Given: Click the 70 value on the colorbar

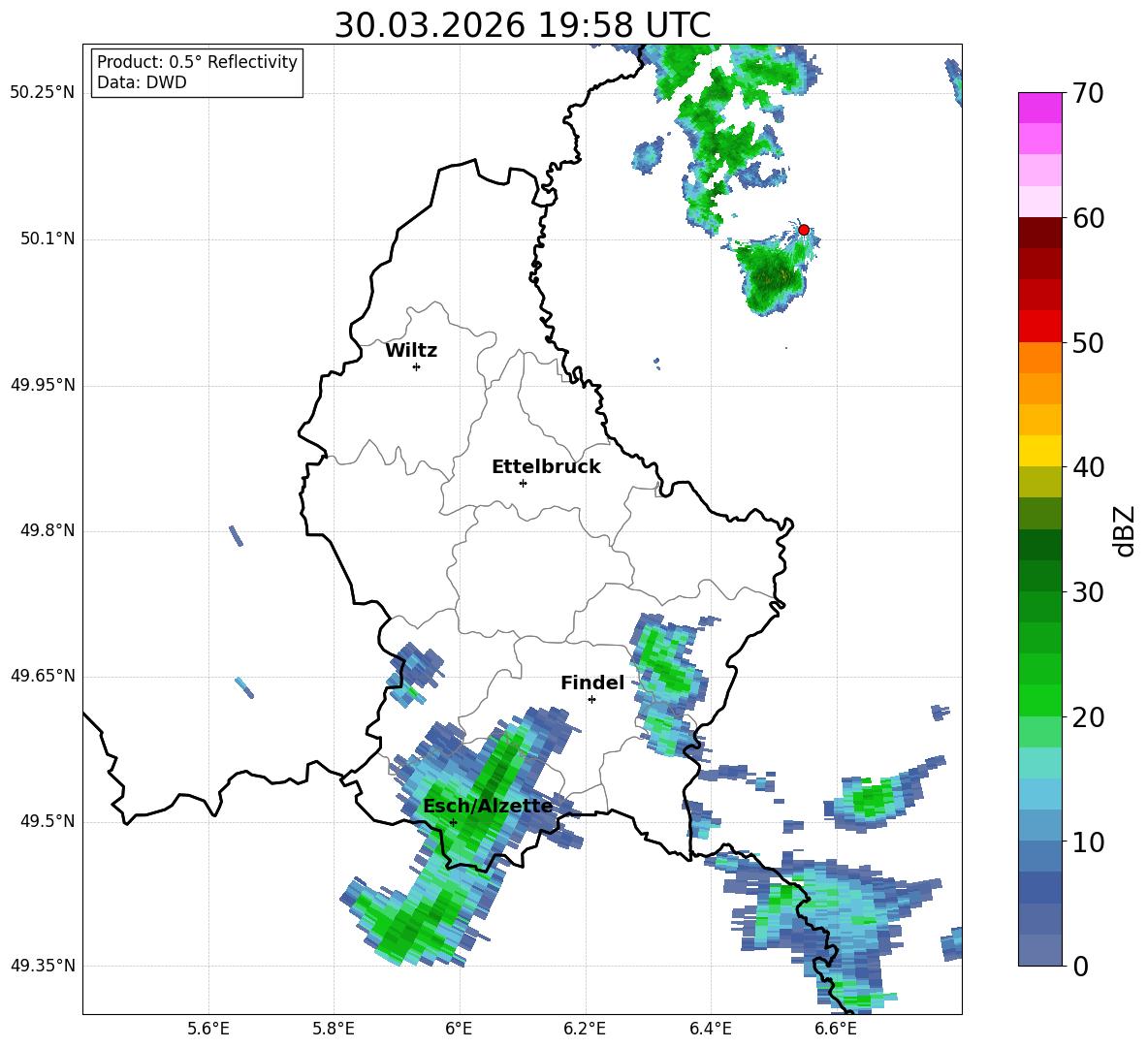Looking at the screenshot, I should pyautogui.click(x=1088, y=93).
